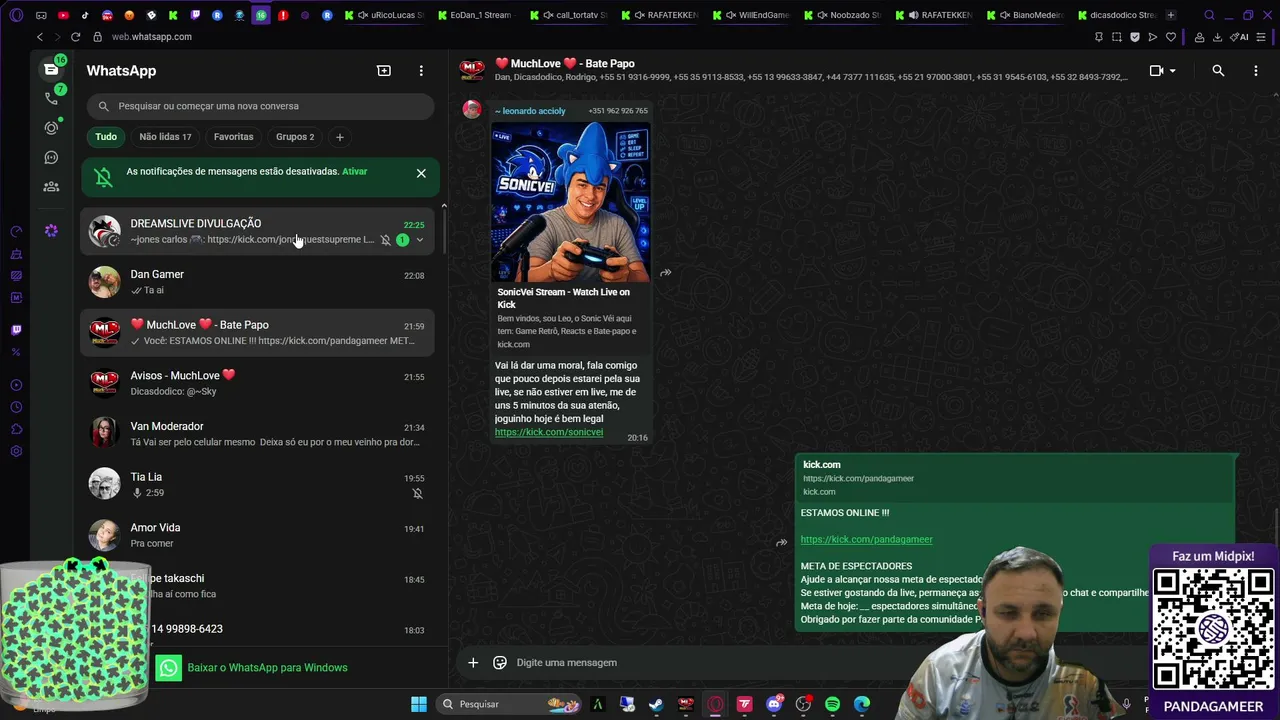Forward the SonicVei link message
1280x720 pixels.
tap(666, 272)
